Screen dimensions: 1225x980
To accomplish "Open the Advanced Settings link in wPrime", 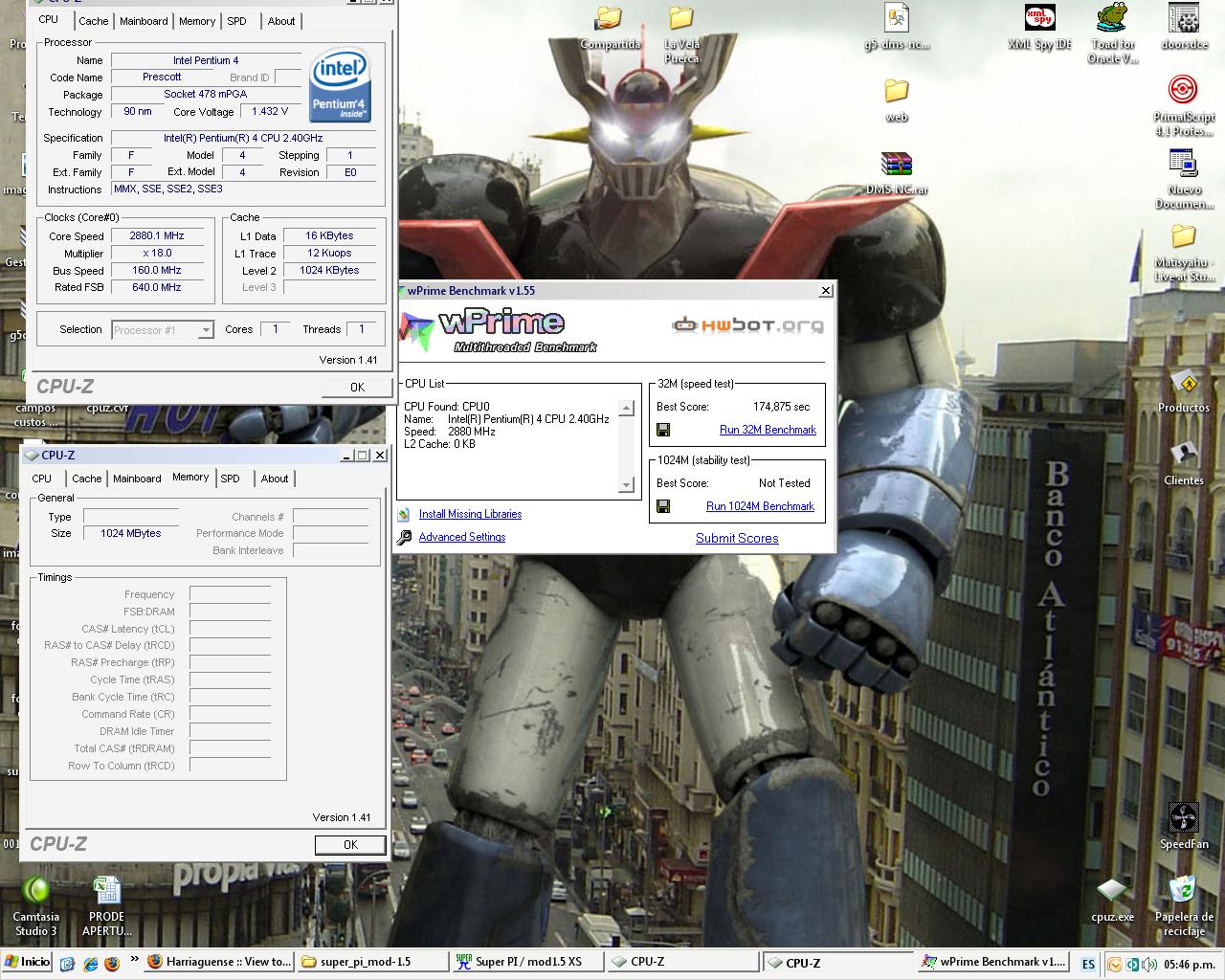I will (x=462, y=537).
